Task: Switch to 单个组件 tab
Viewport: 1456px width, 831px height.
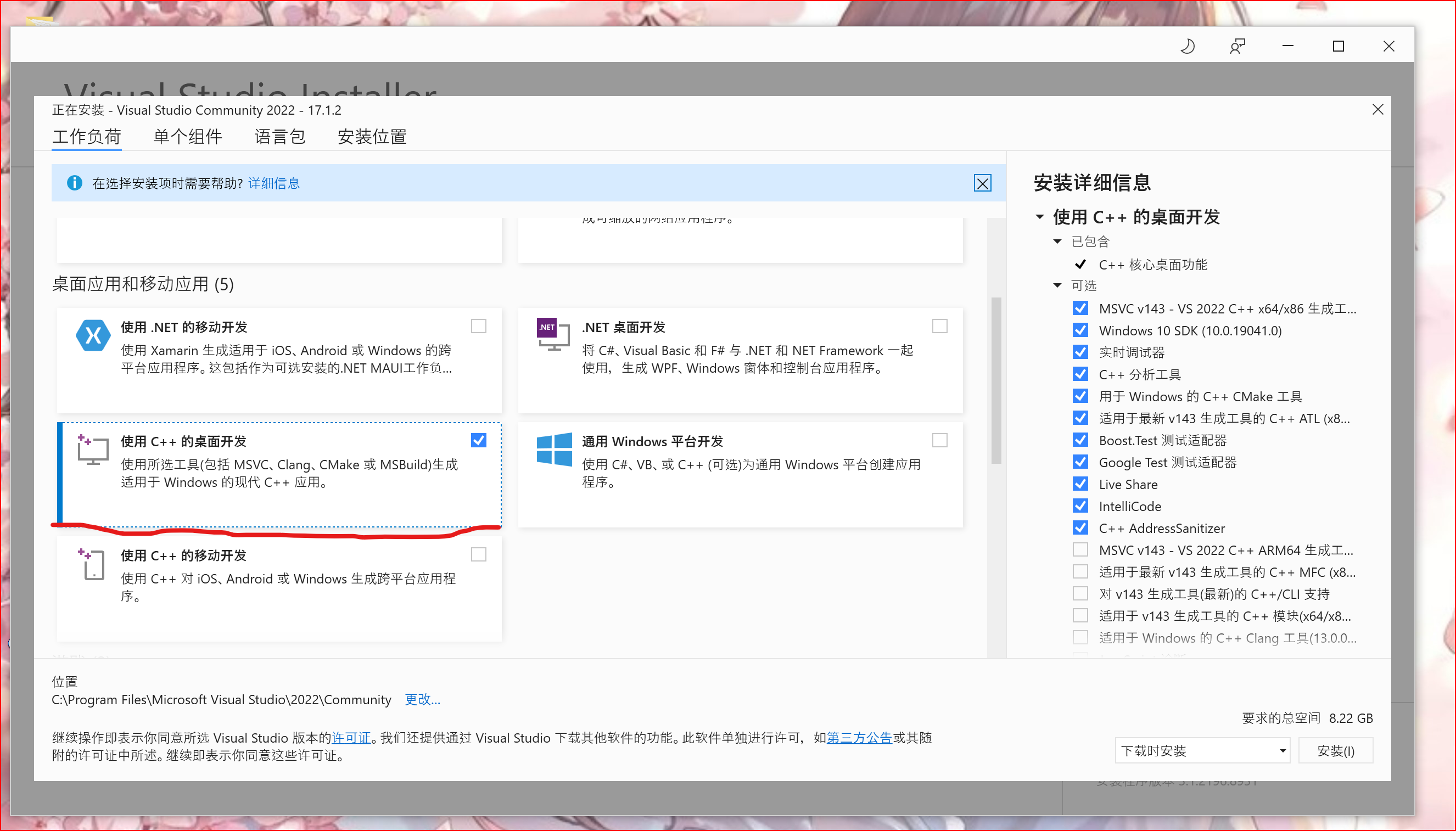Action: click(188, 137)
